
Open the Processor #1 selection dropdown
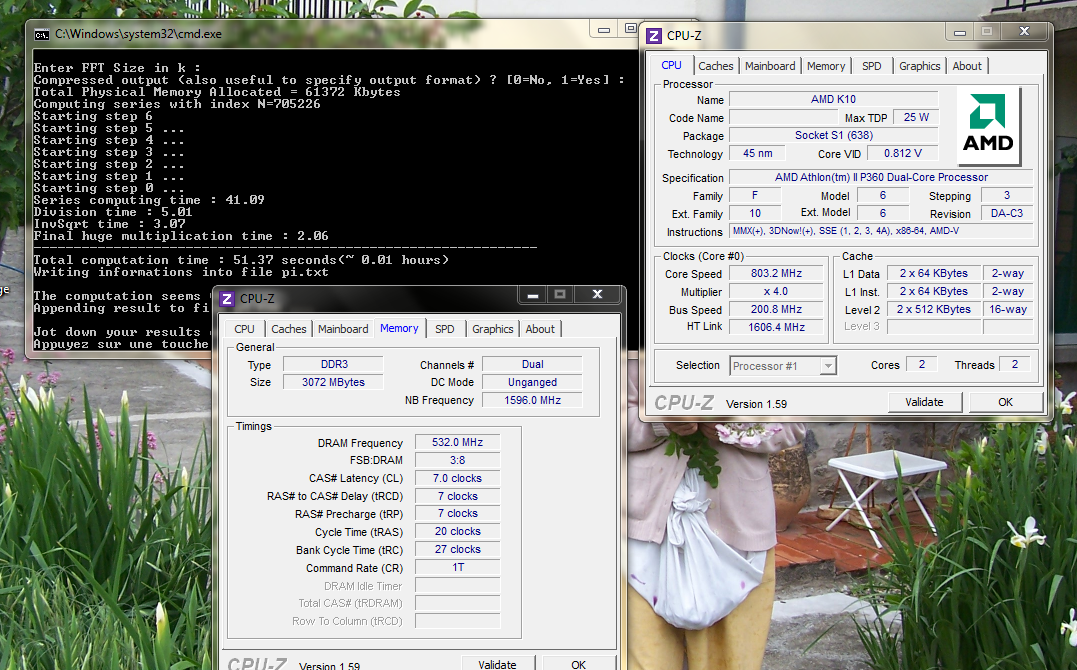click(x=828, y=366)
